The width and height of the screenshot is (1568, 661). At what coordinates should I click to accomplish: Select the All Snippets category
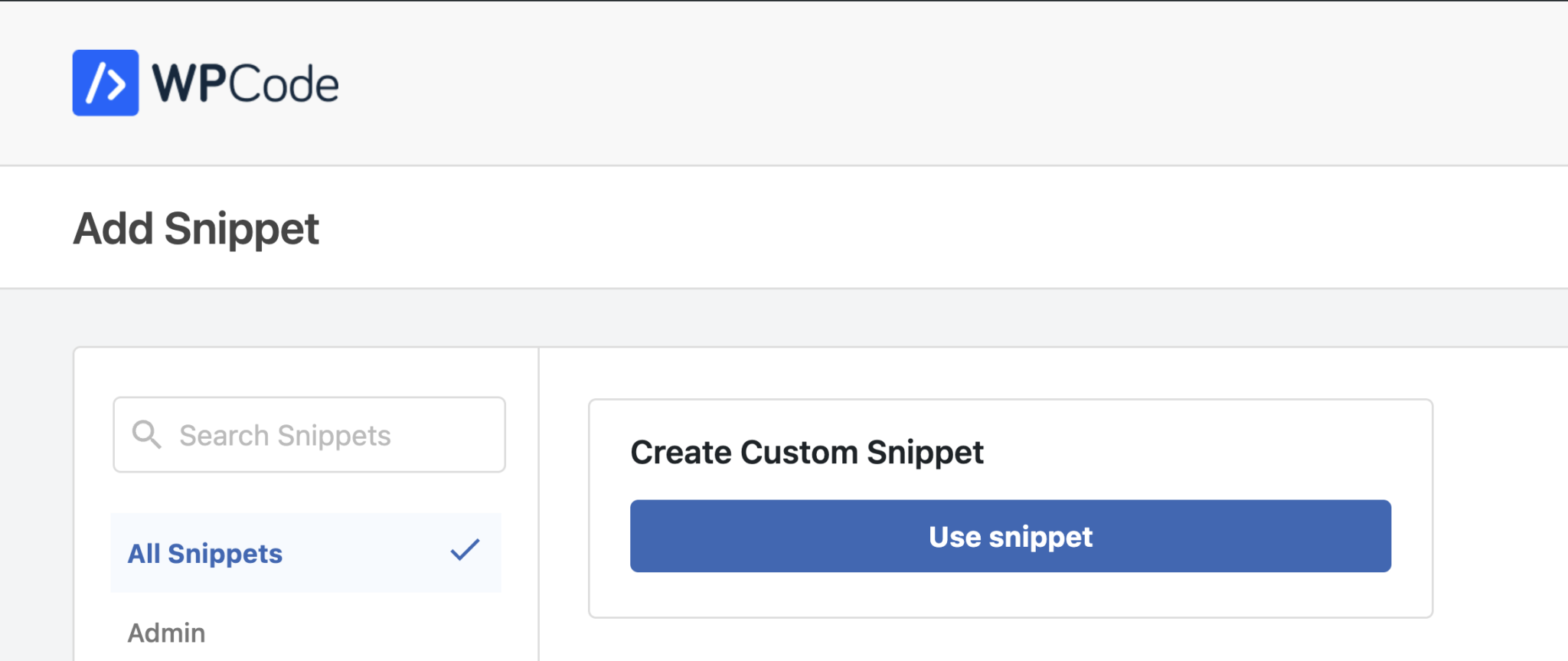(306, 553)
